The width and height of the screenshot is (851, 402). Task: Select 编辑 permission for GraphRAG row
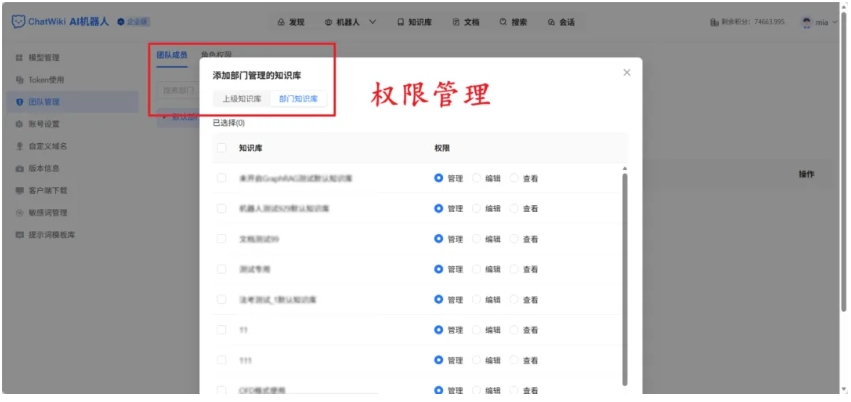tap(477, 178)
